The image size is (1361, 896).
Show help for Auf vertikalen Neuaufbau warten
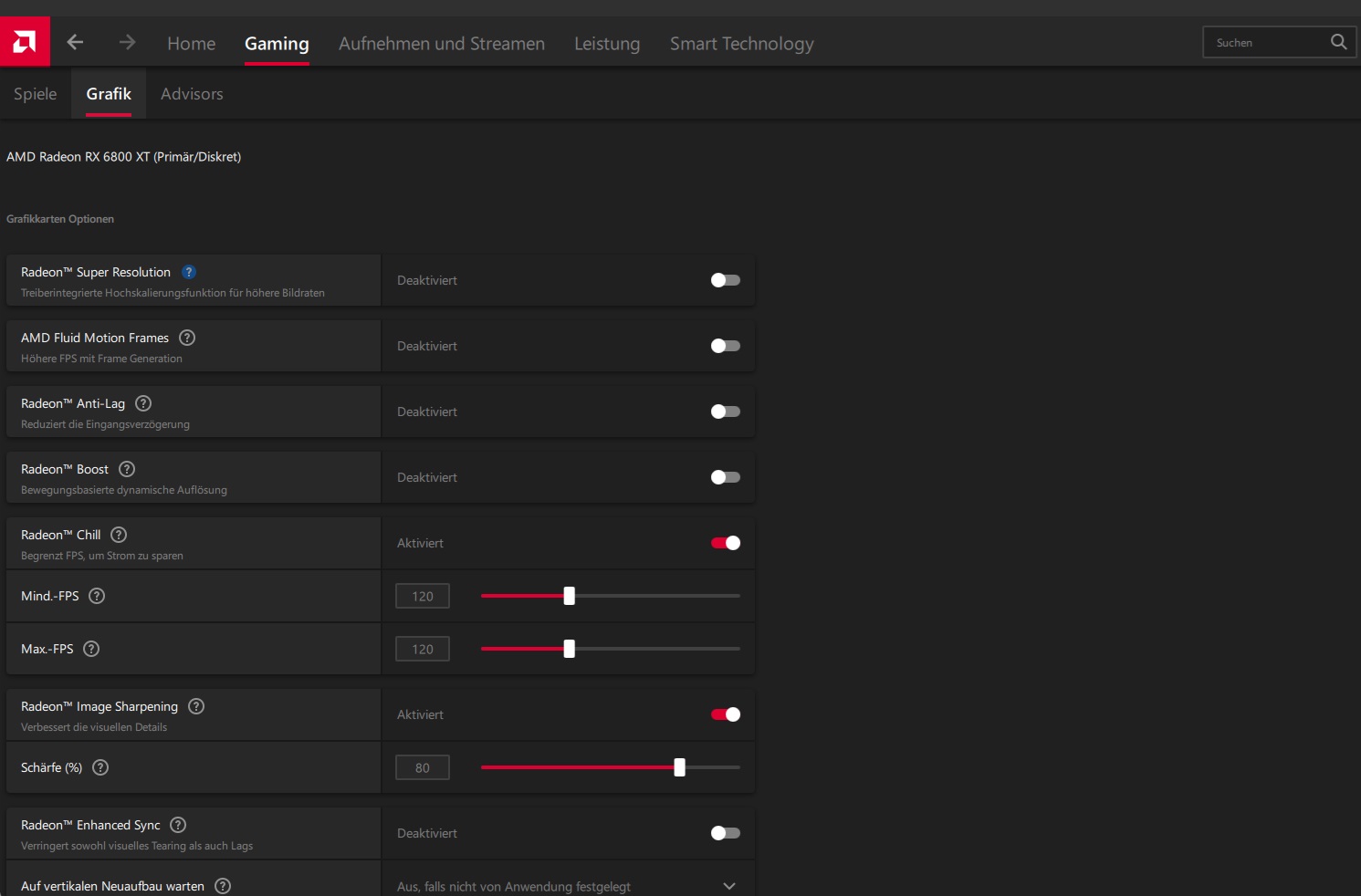click(223, 886)
